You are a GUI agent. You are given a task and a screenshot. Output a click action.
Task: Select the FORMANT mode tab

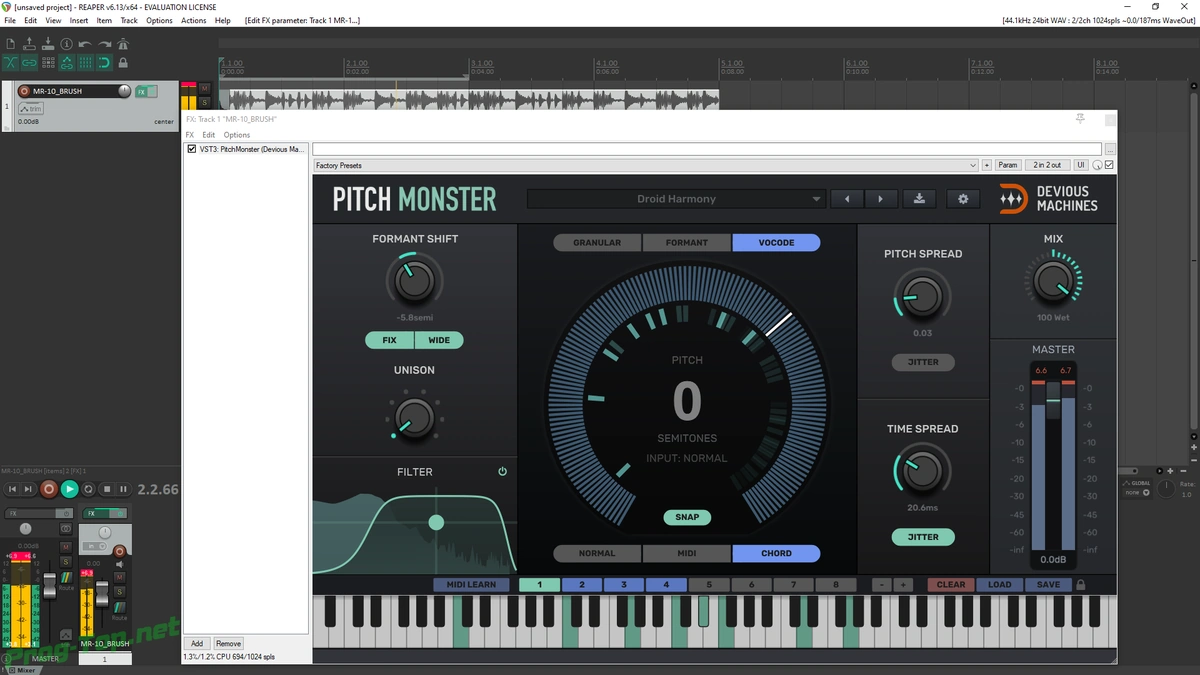pos(687,243)
